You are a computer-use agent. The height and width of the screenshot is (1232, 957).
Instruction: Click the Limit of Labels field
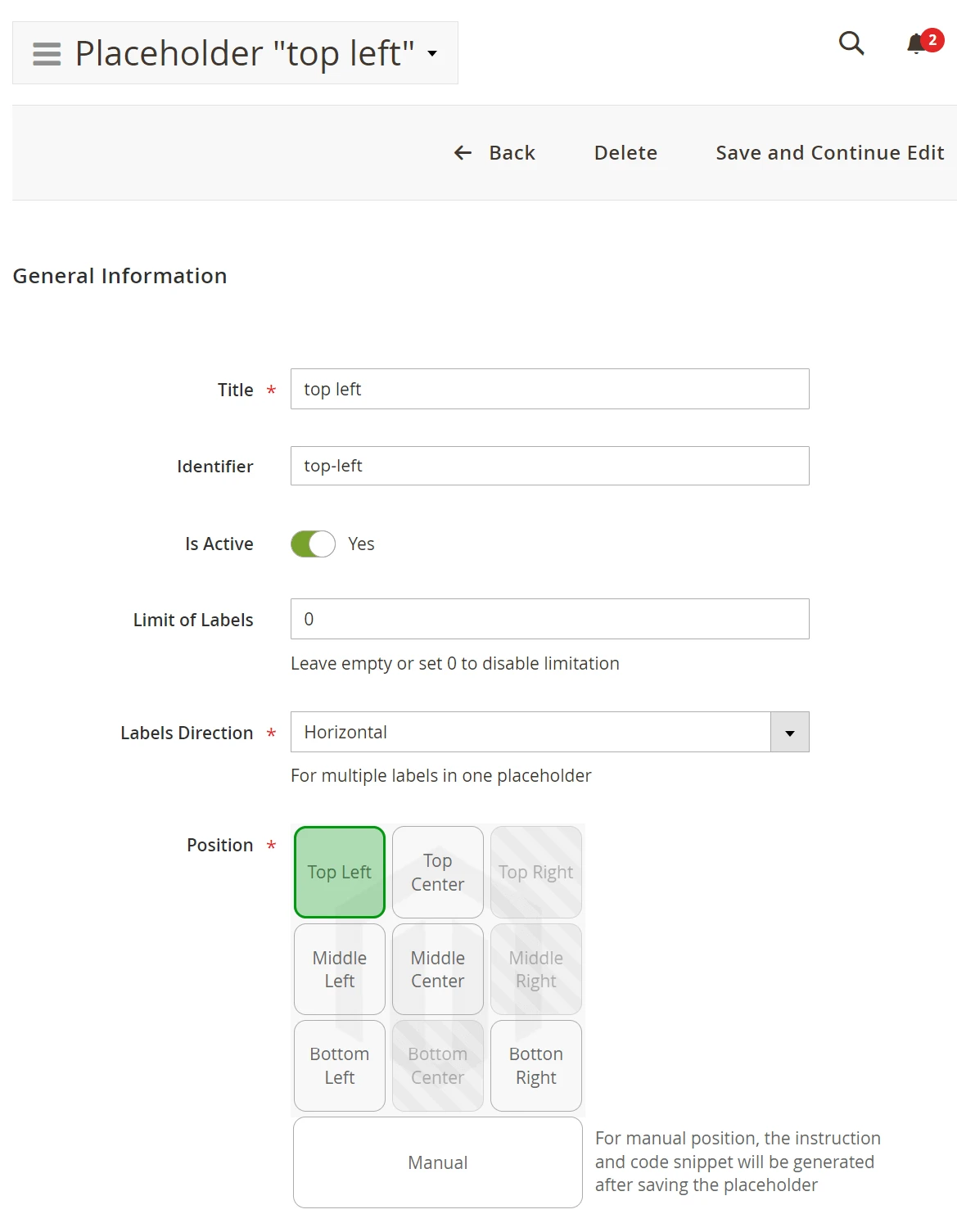[549, 619]
